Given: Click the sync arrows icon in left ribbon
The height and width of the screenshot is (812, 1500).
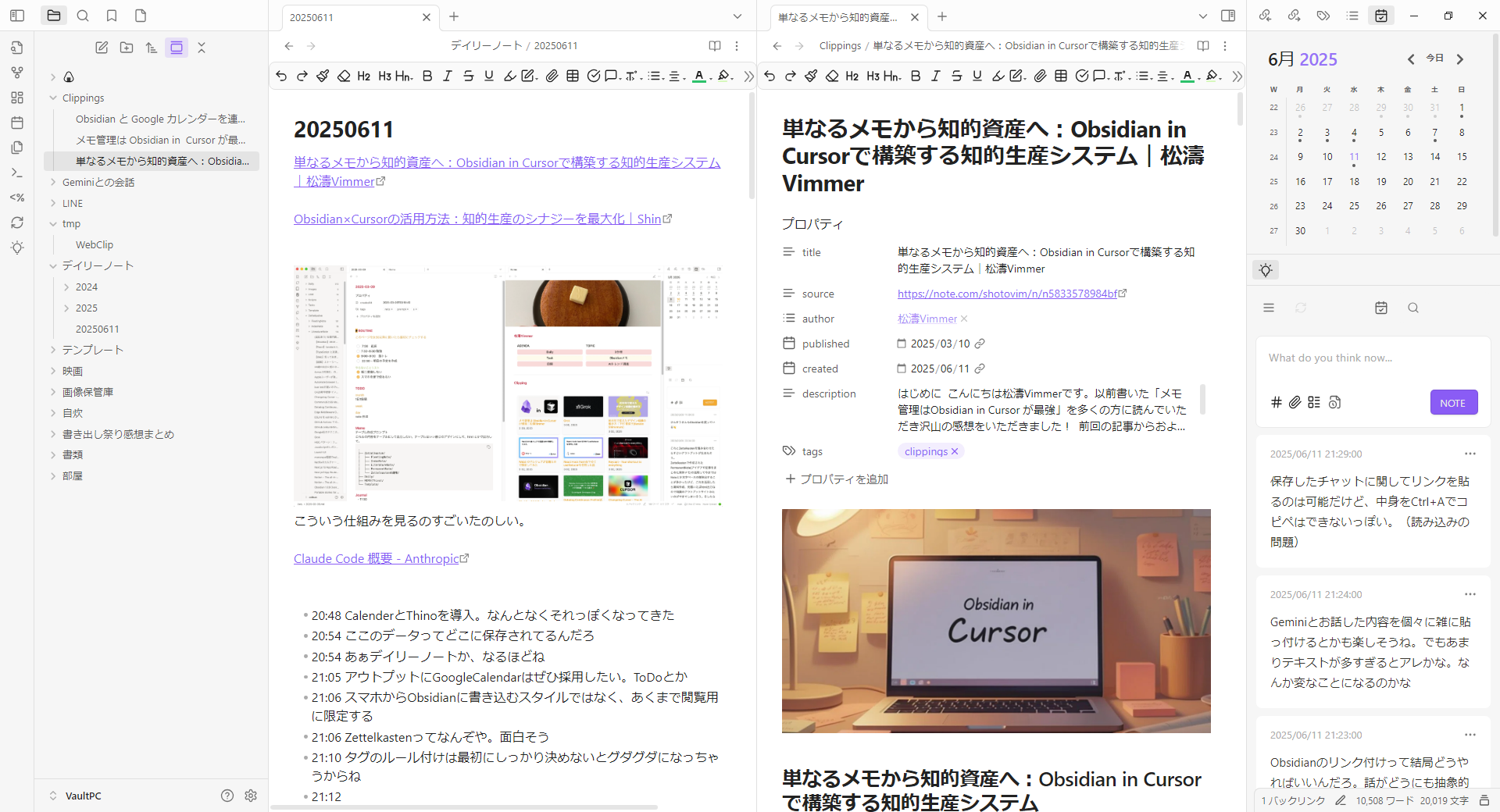Looking at the screenshot, I should 17,223.
